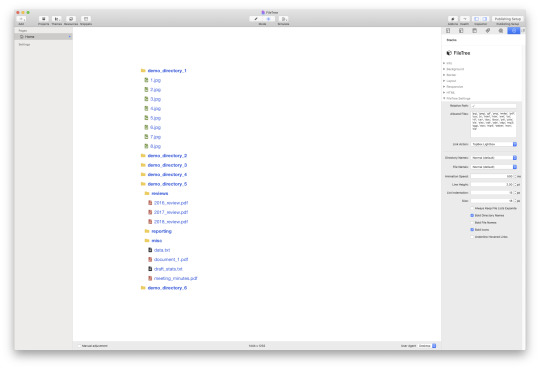The width and height of the screenshot is (540, 369).
Task: Open the Projects toolbar icon
Action: [x=43, y=19]
